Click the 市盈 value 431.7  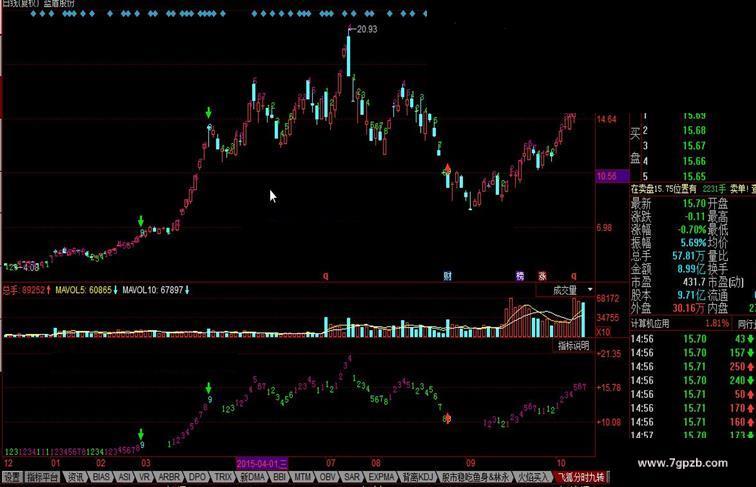coord(695,282)
